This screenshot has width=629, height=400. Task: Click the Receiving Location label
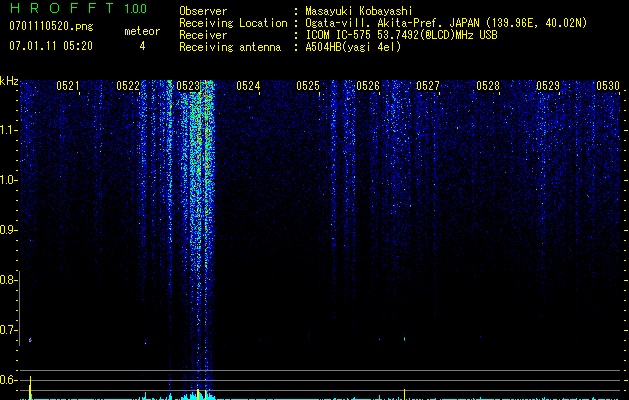click(x=233, y=23)
